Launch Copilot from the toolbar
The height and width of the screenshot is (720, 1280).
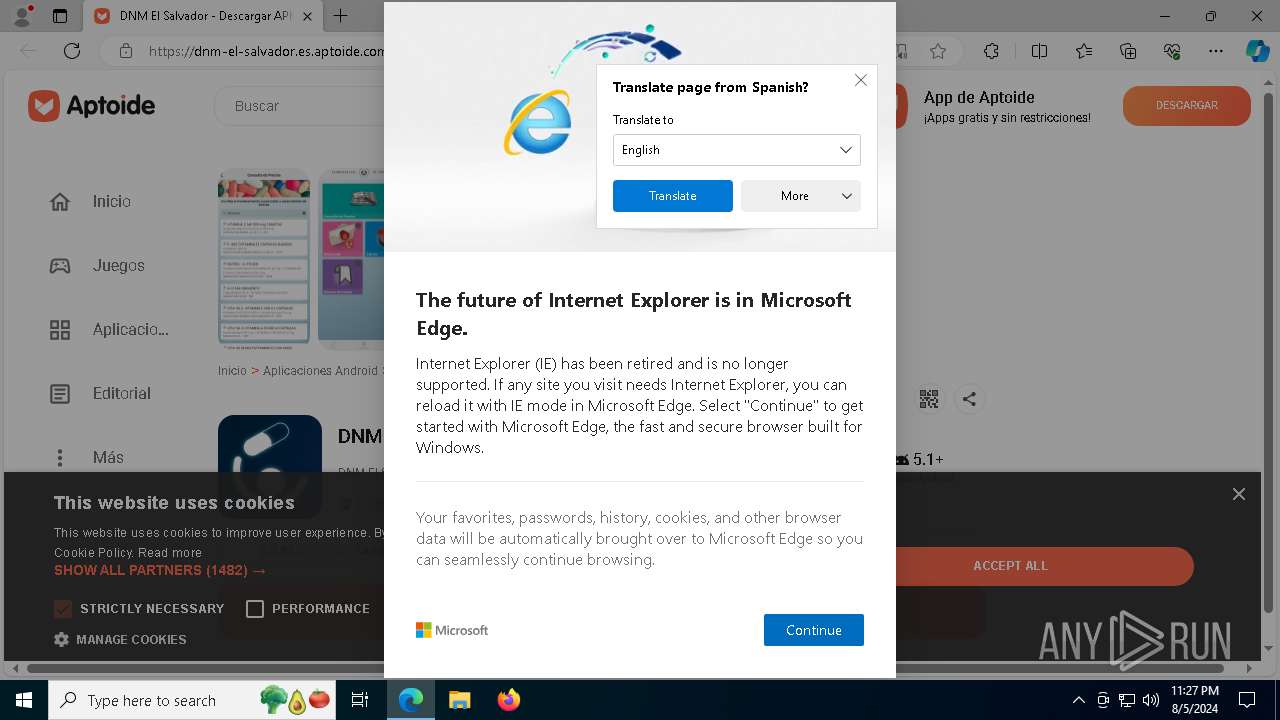point(1257,51)
